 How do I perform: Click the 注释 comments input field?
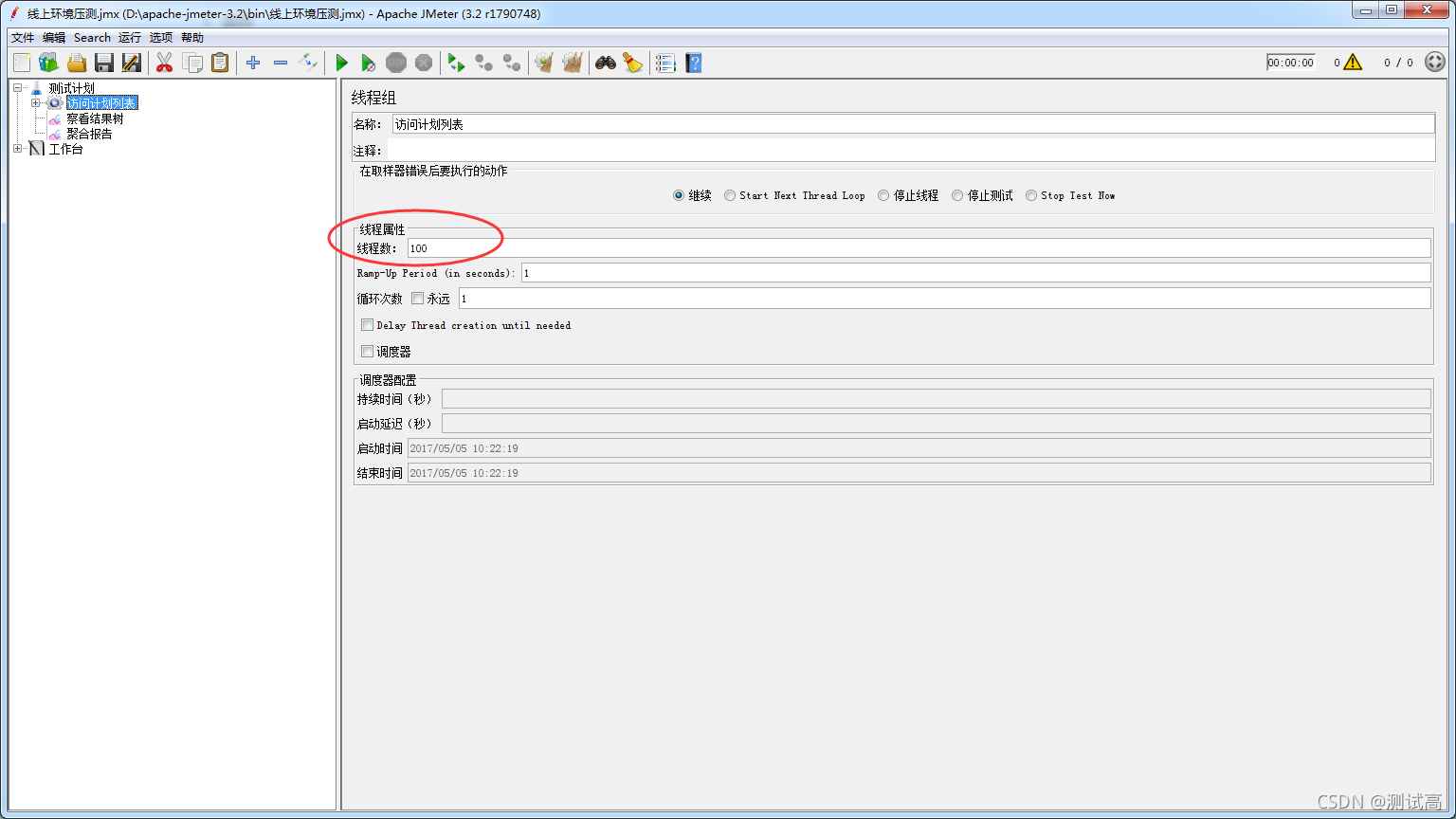tap(910, 151)
